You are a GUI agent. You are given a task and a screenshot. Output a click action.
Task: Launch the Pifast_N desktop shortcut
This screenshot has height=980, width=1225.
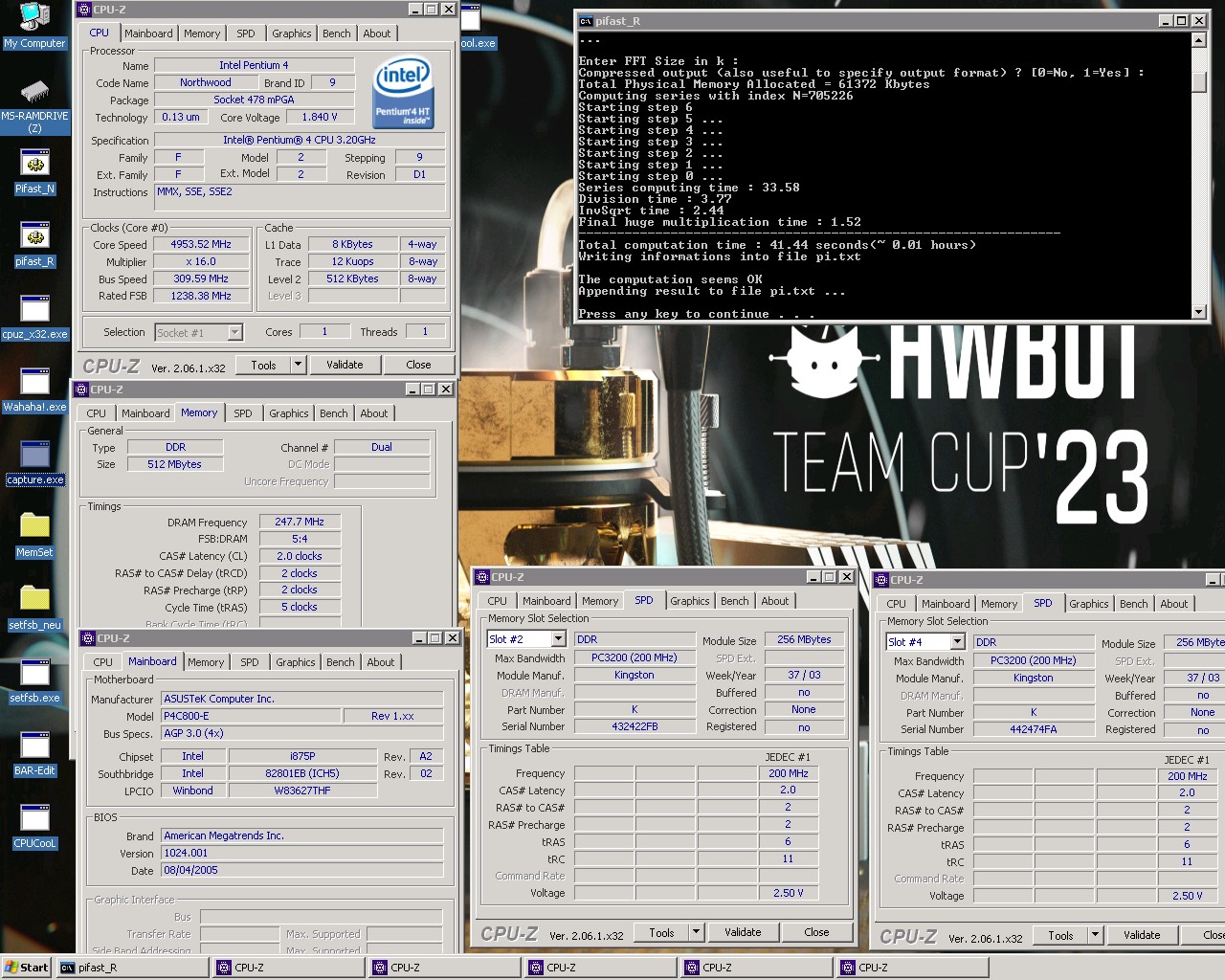pos(34,172)
